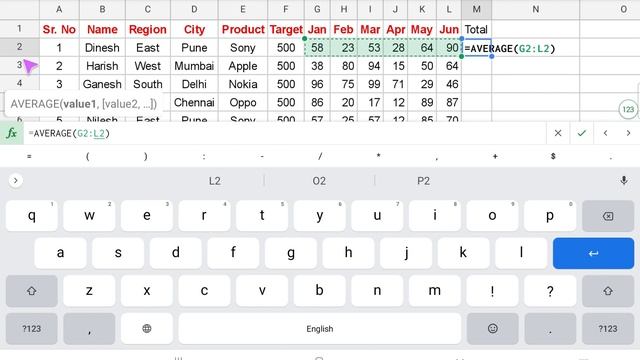Image resolution: width=640 pixels, height=360 pixels.
Task: Tap the English space bar
Action: tap(320, 329)
